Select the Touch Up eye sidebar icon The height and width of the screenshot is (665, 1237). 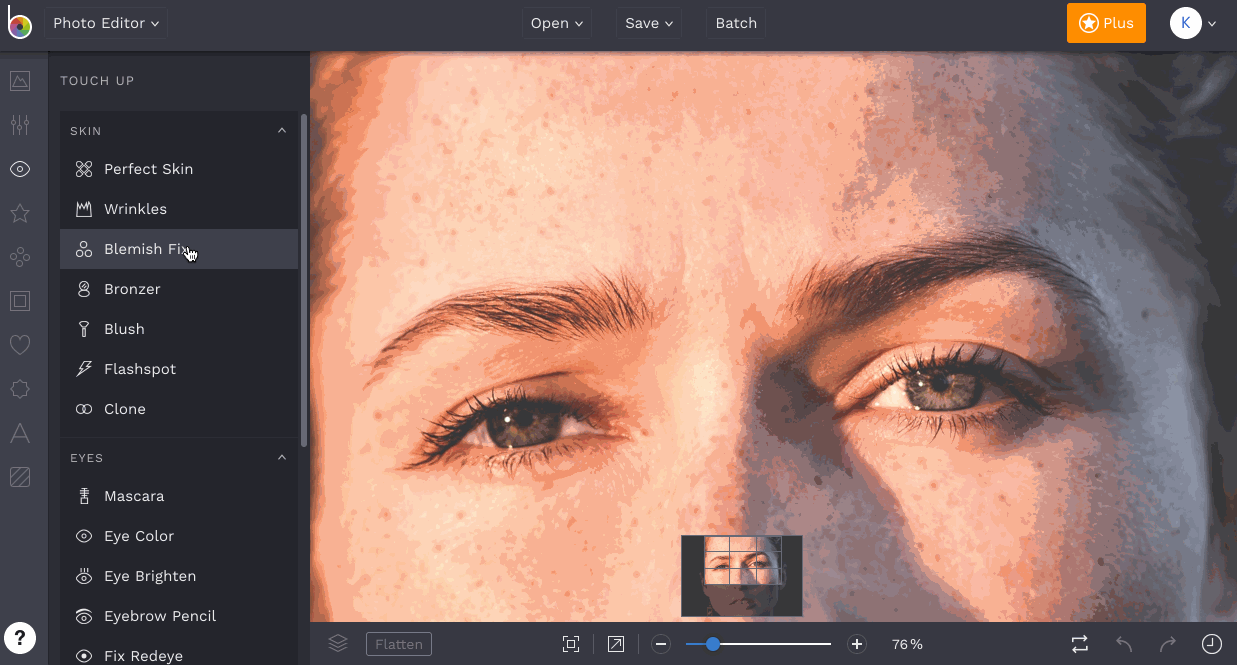coord(20,169)
